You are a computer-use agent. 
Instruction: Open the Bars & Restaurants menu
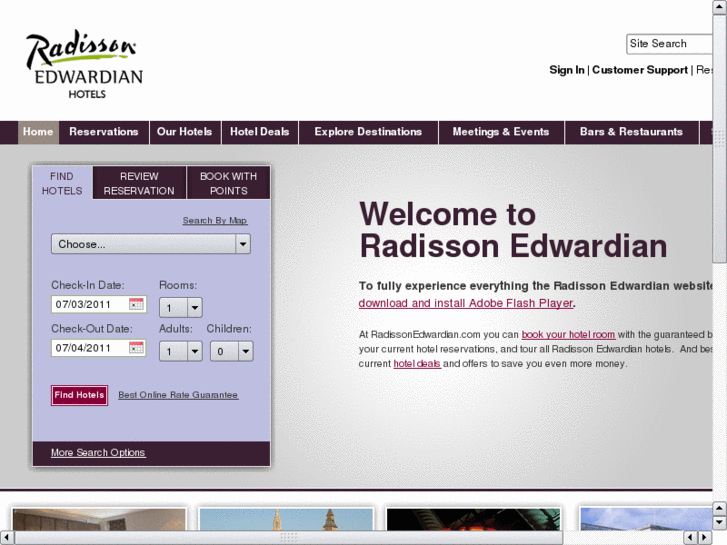click(631, 132)
